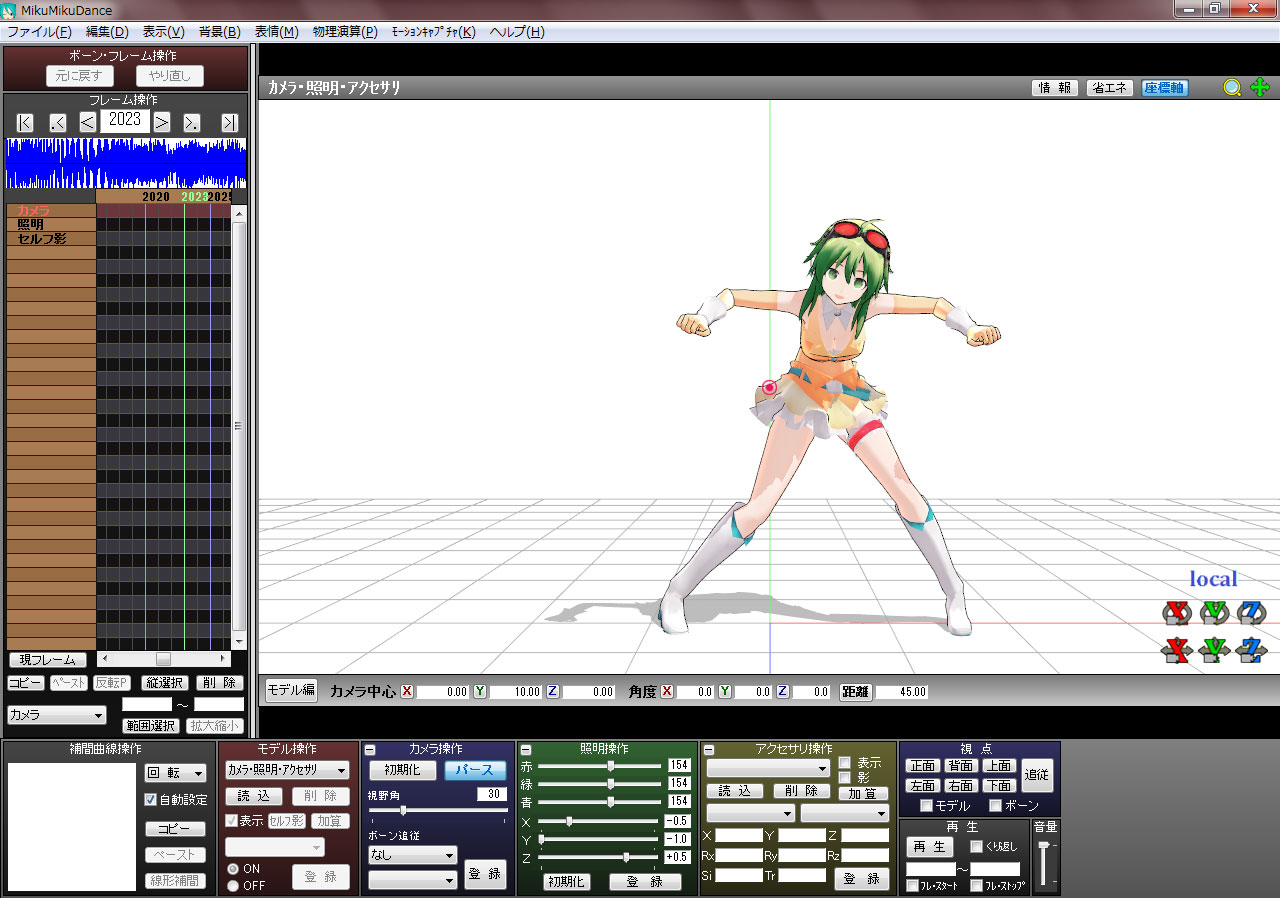Viewport: 1280px width, 898px height.
Task: Open the ファイル(F) menu
Action: coord(38,32)
